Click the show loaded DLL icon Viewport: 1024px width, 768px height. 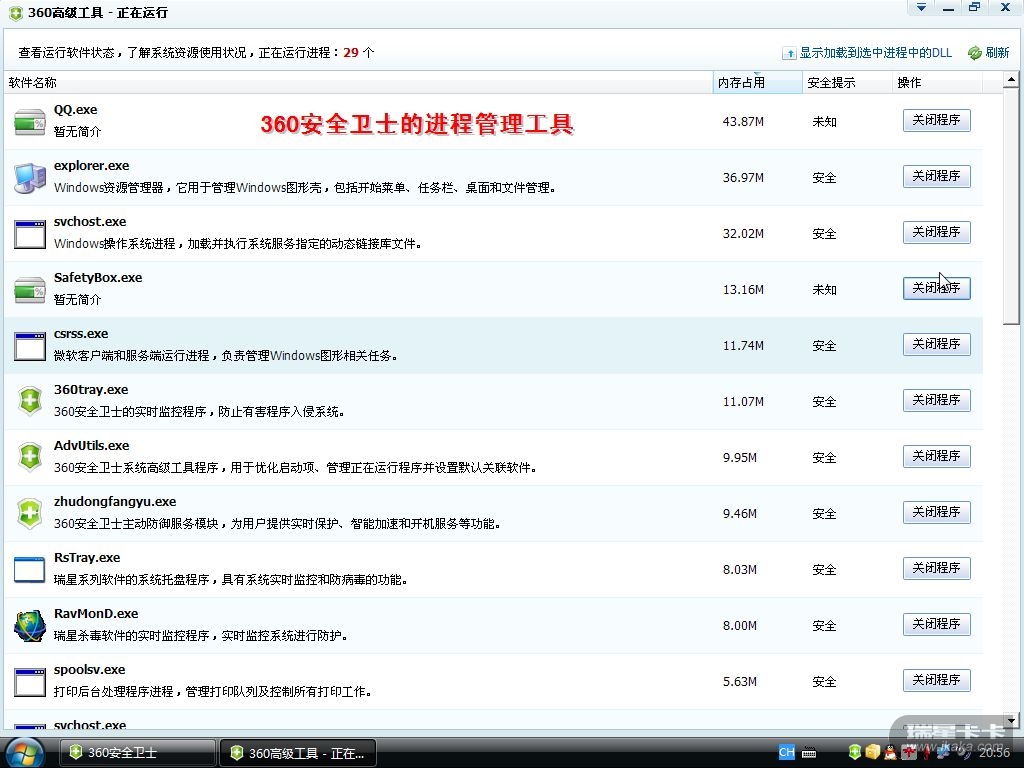tap(789, 53)
